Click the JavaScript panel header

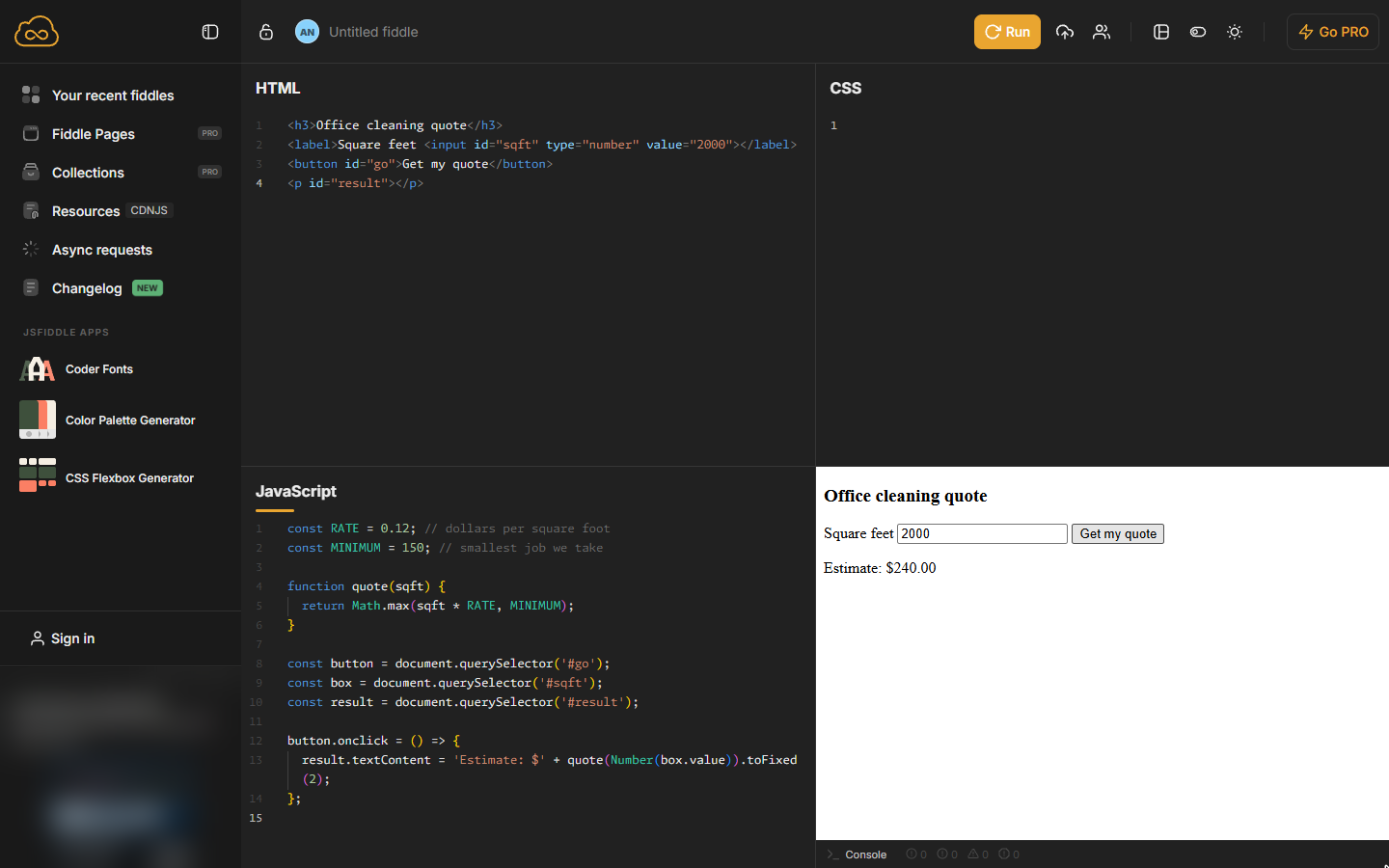pos(296,491)
